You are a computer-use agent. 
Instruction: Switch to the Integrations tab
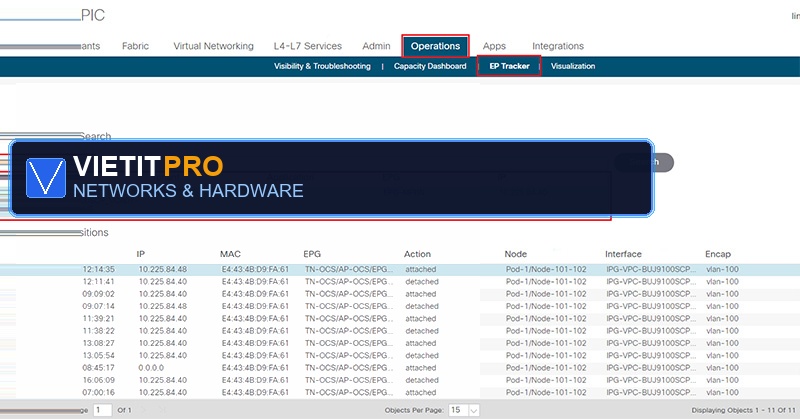[x=558, y=46]
